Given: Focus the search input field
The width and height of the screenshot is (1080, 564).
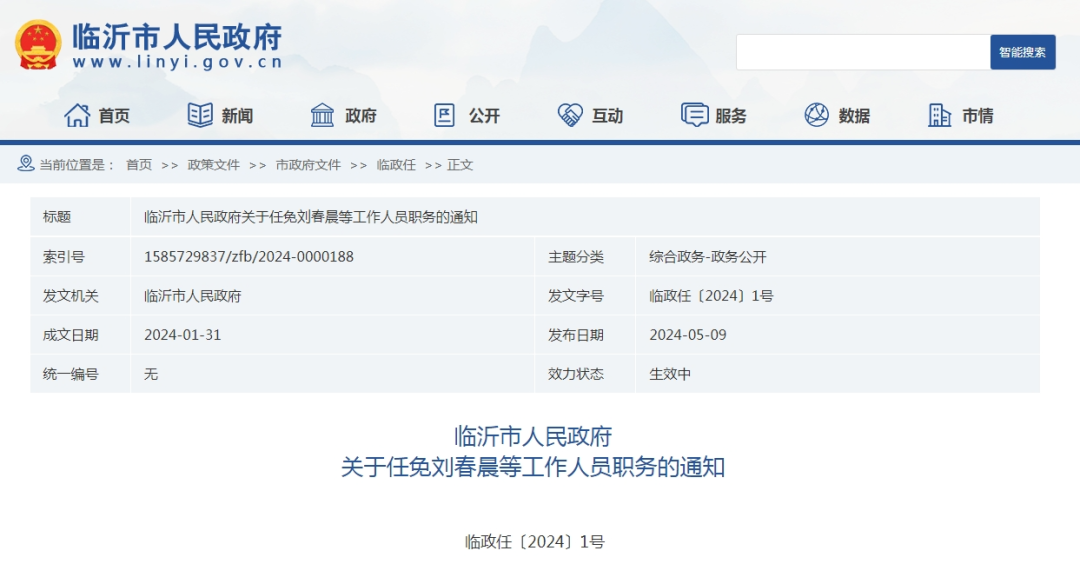Looking at the screenshot, I should pos(863,52).
